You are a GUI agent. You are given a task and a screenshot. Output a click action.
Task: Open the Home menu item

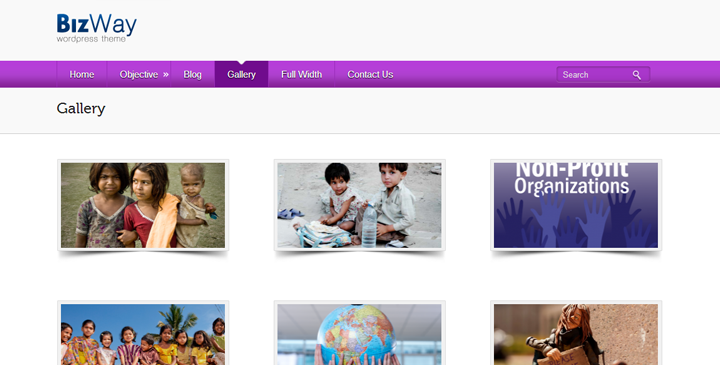coord(82,74)
